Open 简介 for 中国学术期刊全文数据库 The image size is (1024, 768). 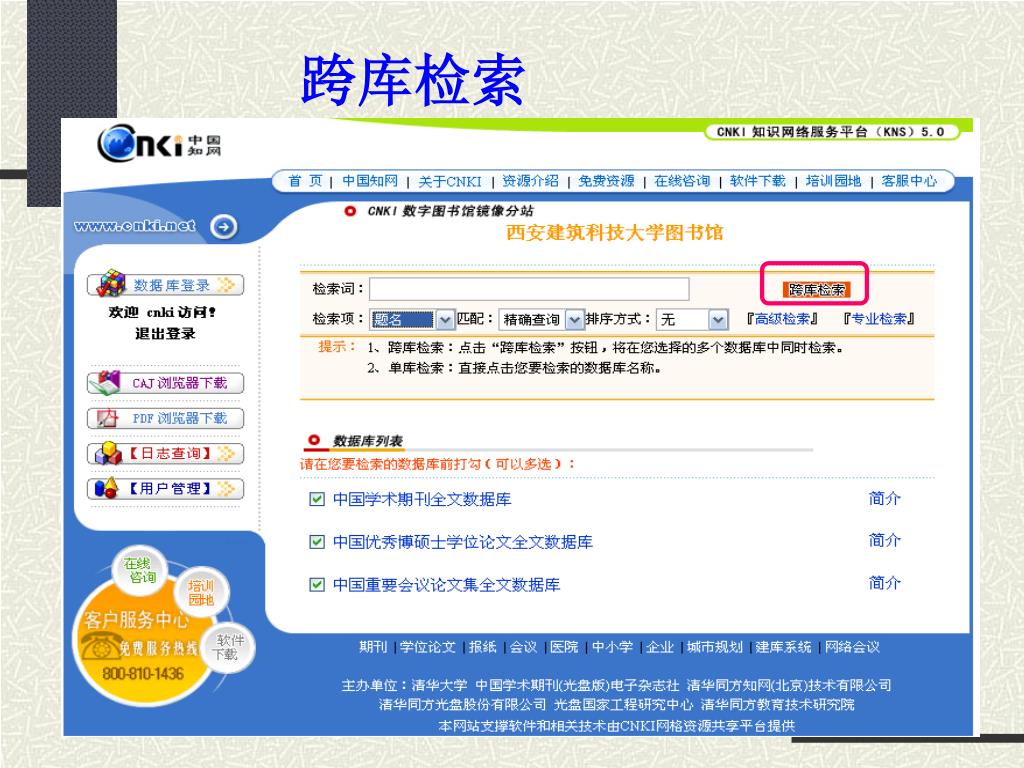(884, 498)
